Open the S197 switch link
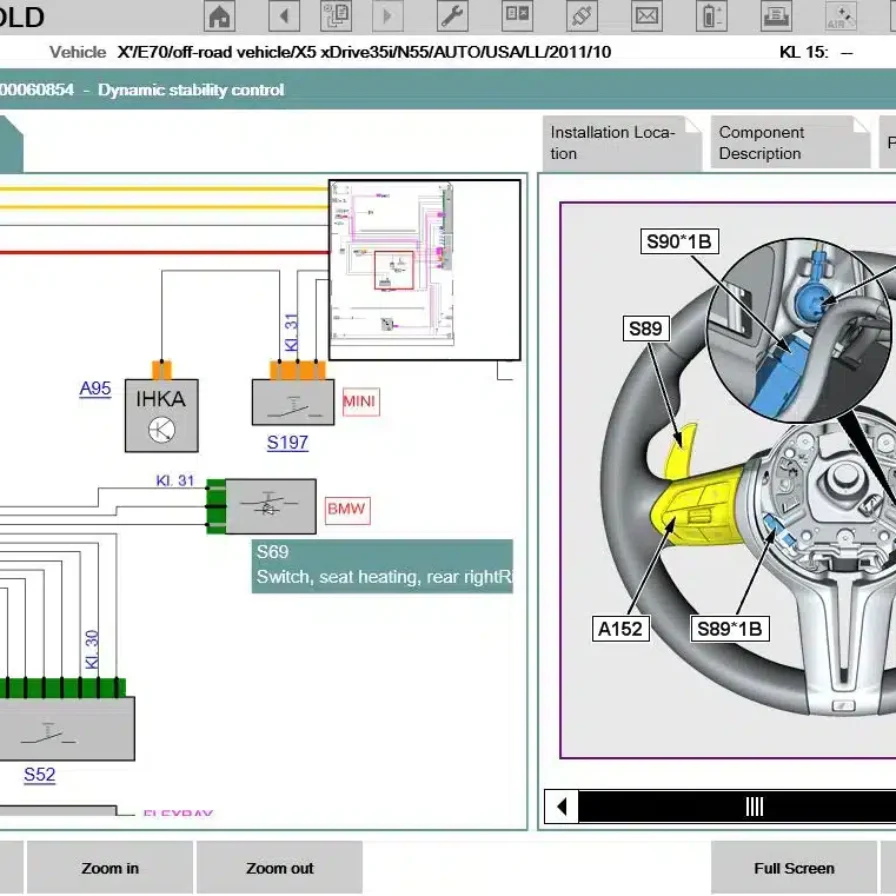Screen dimensions: 896x896 [287, 442]
